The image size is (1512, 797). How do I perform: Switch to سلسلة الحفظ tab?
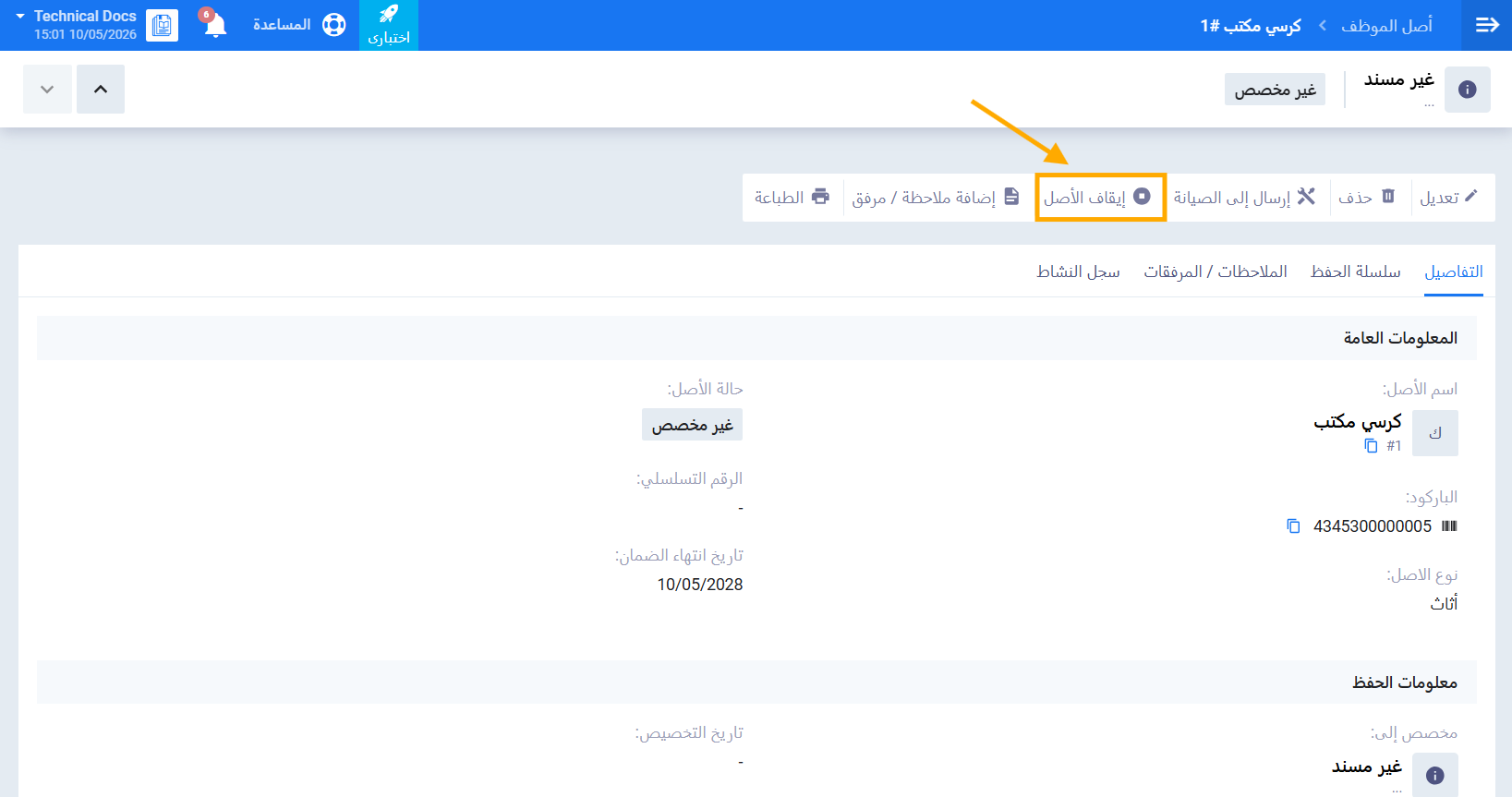click(1355, 272)
